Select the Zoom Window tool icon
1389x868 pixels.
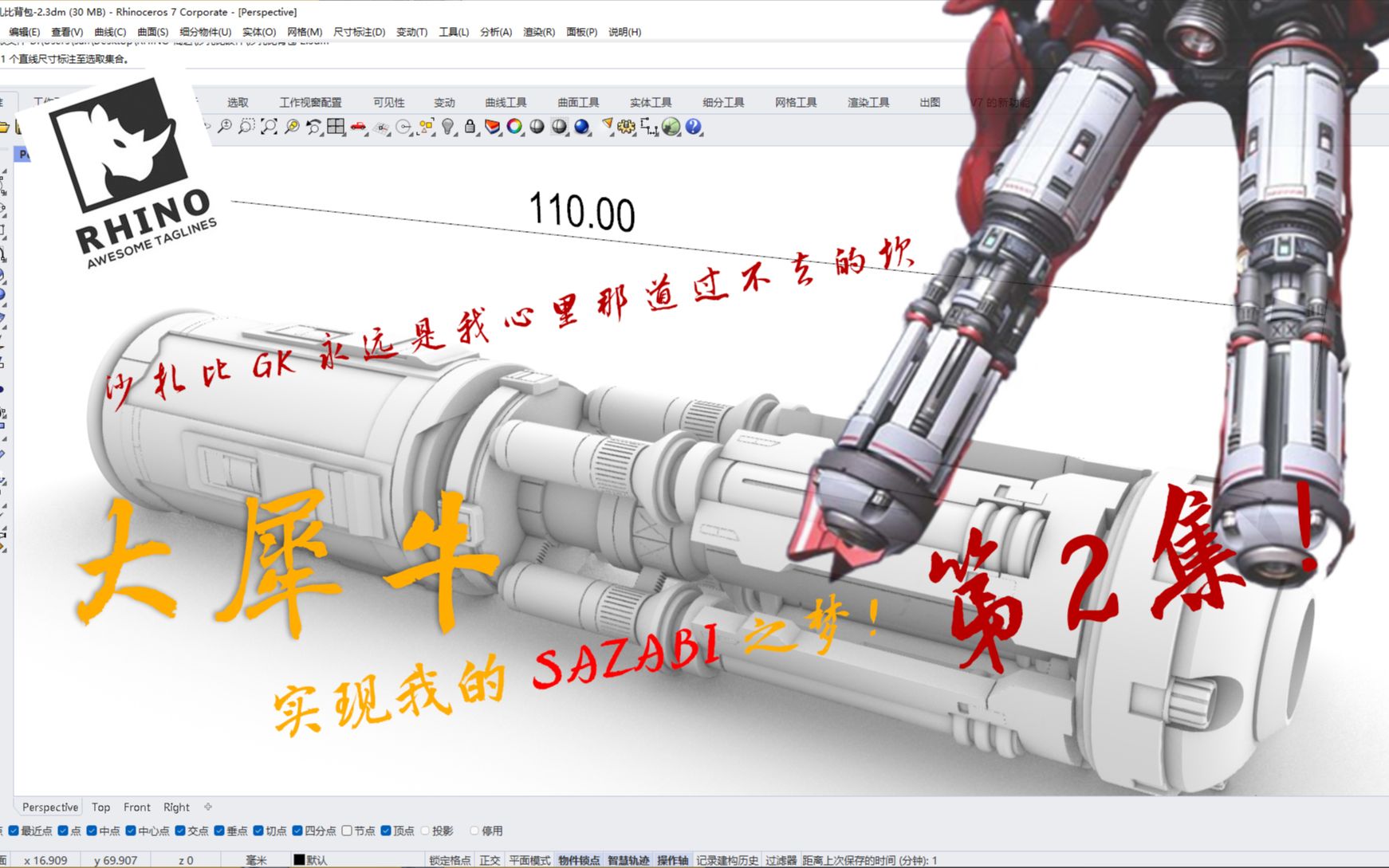(246, 126)
